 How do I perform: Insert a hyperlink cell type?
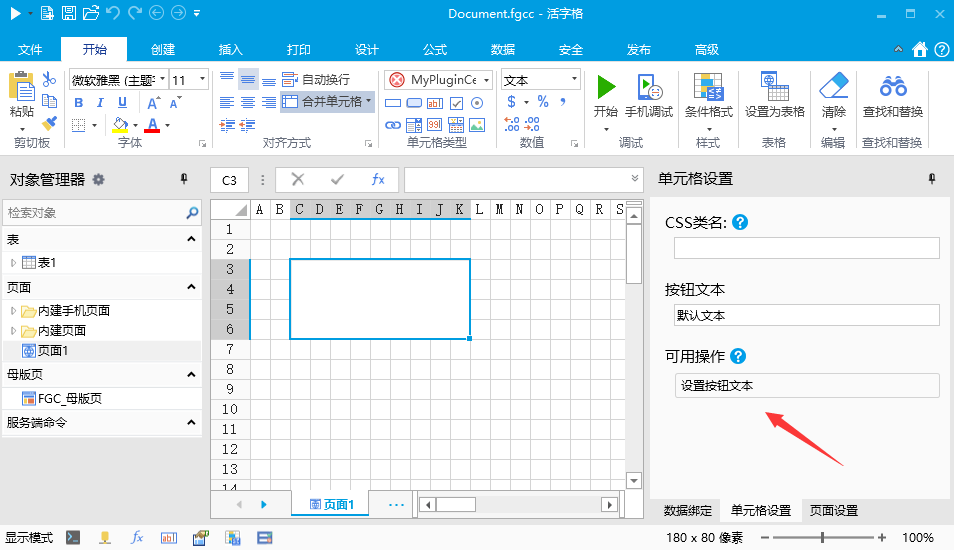(x=393, y=125)
